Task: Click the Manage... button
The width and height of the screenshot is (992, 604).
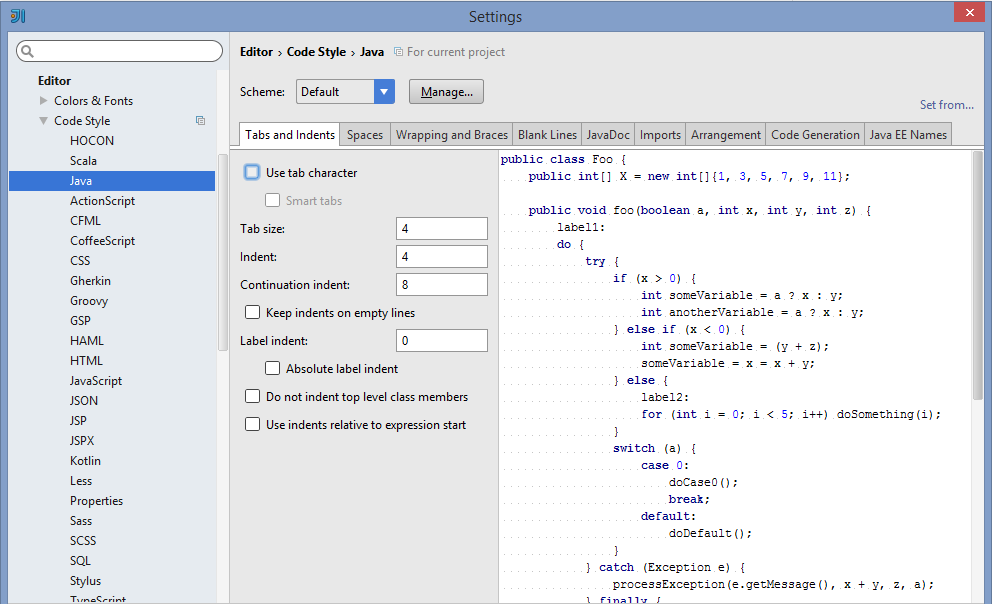Action: tap(447, 92)
